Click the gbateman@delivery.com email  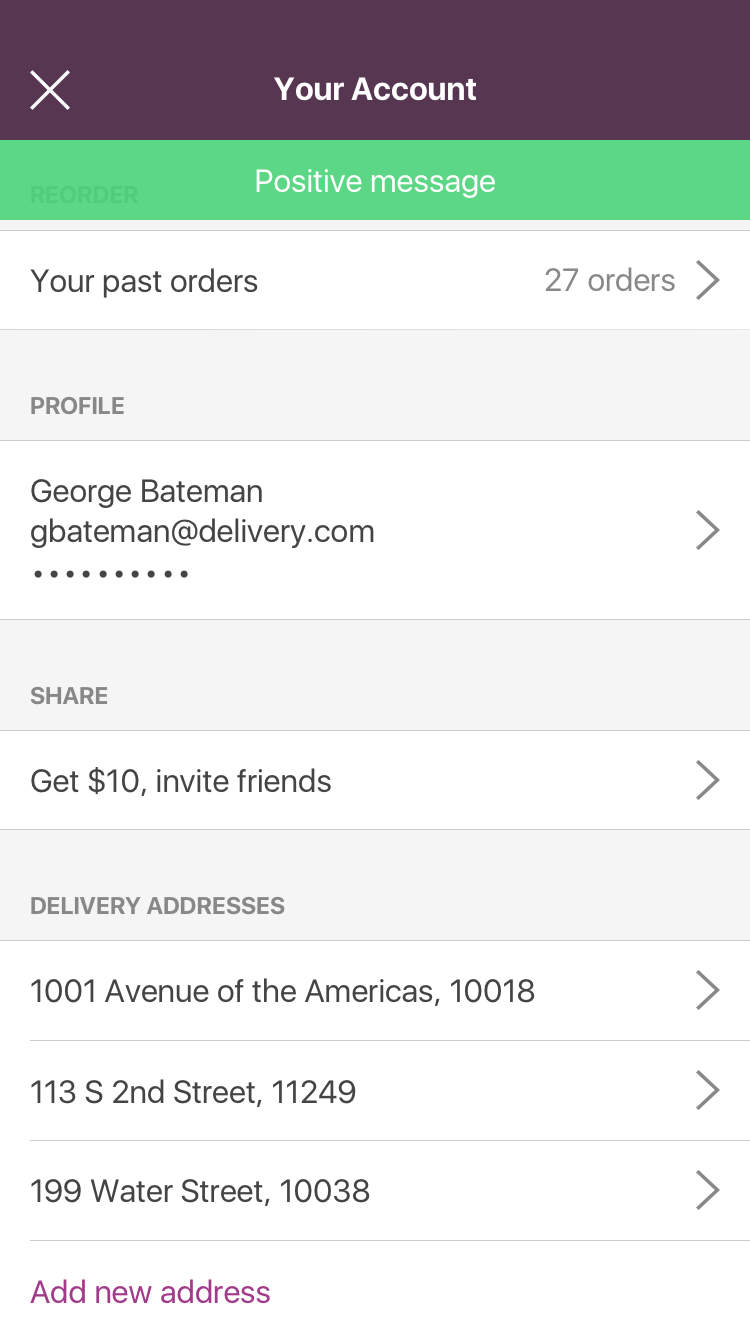pos(202,531)
